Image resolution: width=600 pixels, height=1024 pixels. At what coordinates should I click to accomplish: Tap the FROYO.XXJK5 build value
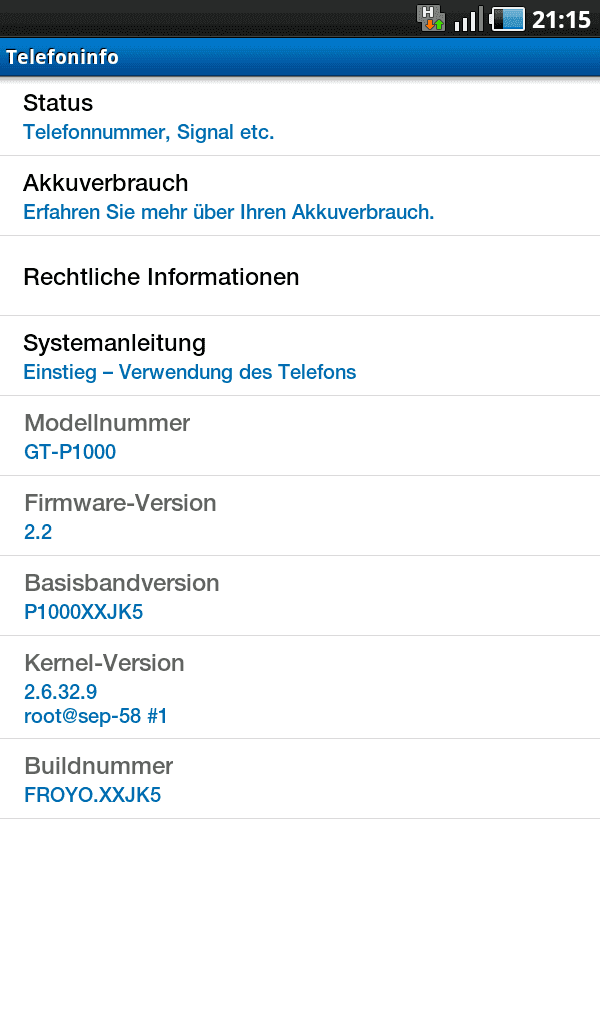point(93,795)
